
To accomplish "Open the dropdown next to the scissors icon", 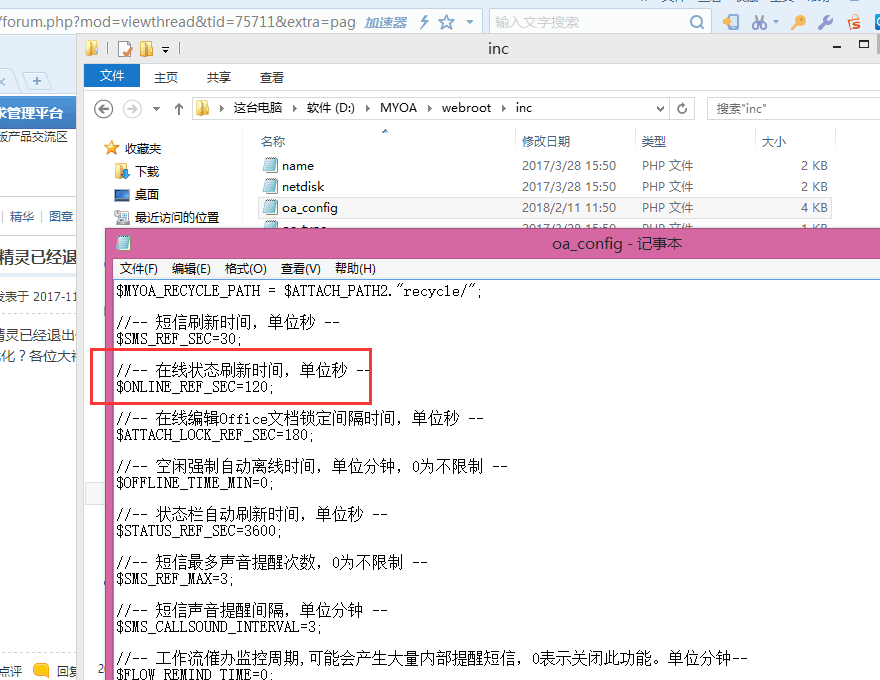I will pos(776,22).
